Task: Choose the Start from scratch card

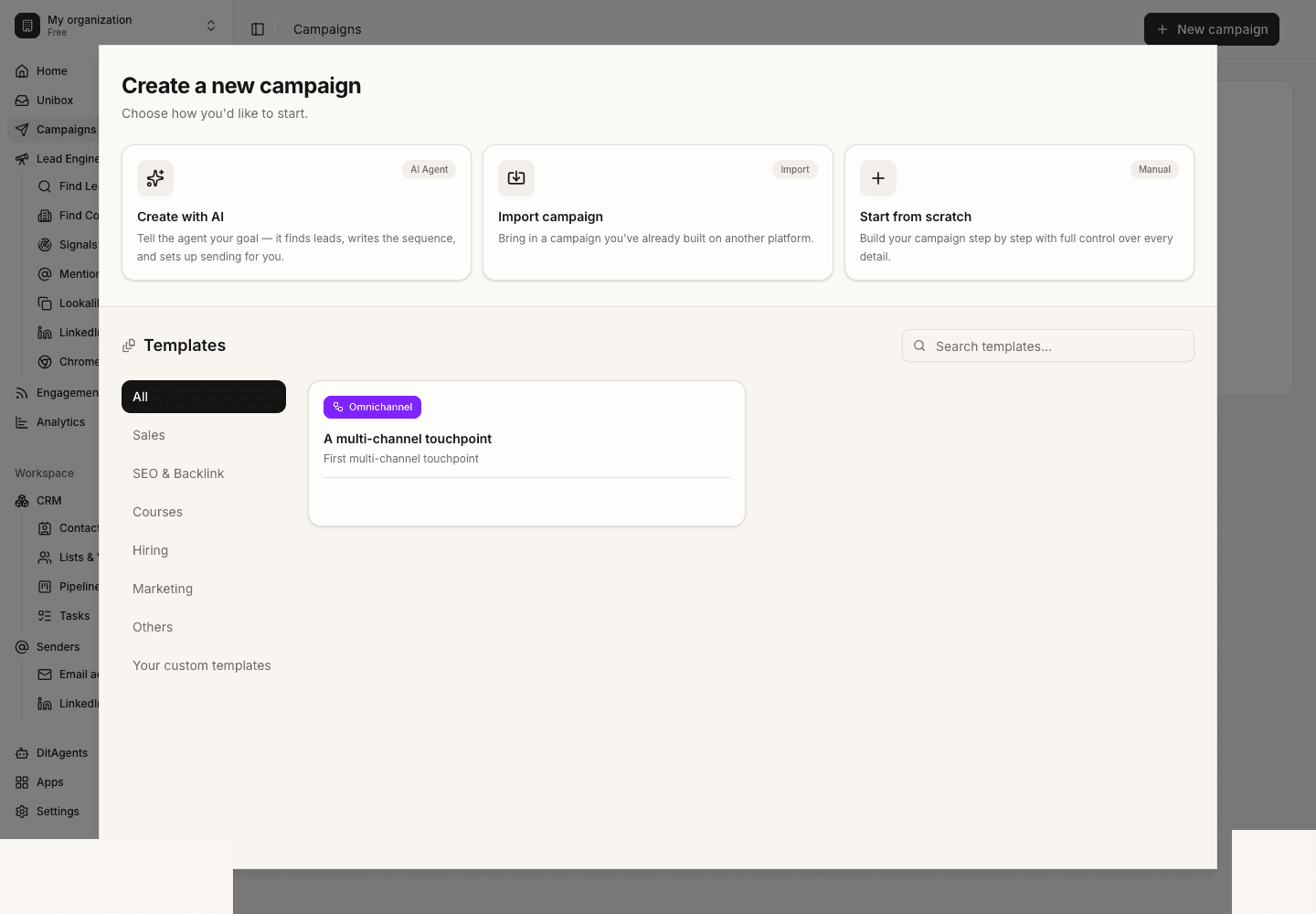Action: (1019, 213)
